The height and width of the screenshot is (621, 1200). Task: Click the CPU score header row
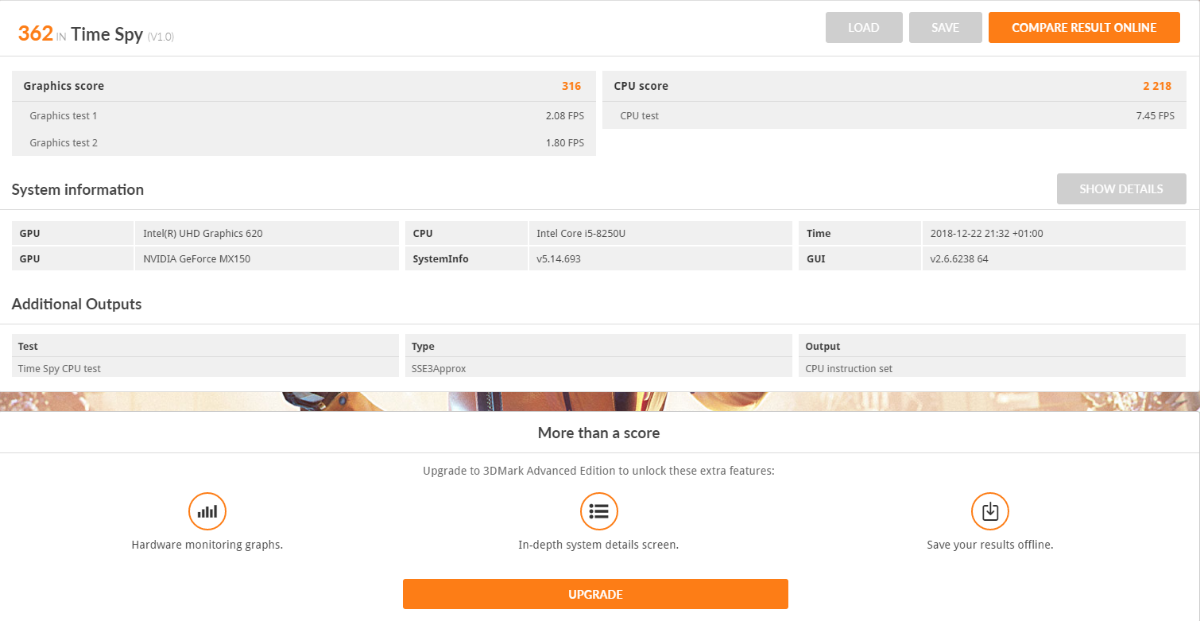[x=894, y=86]
